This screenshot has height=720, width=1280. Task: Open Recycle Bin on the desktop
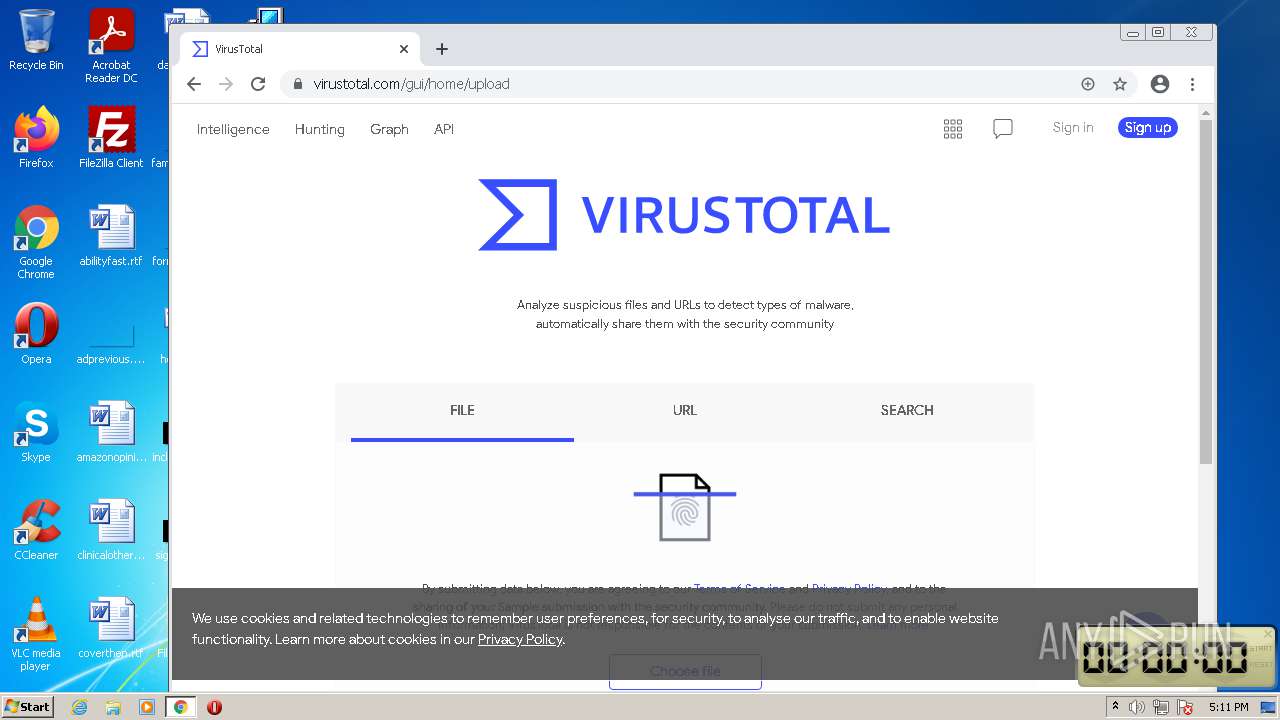[36, 40]
